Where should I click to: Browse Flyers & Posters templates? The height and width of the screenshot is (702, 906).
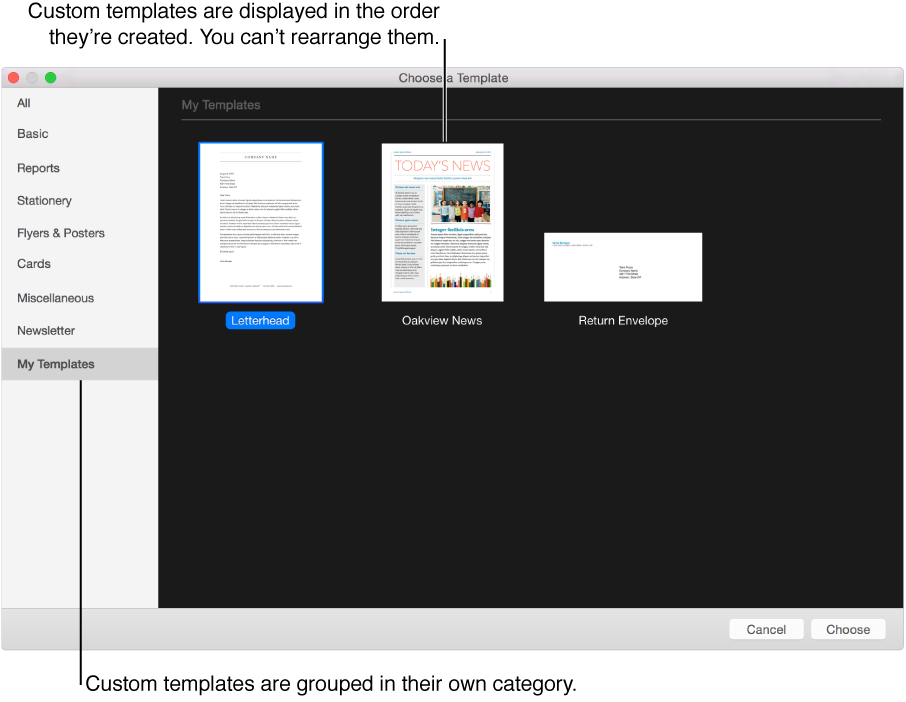point(61,232)
